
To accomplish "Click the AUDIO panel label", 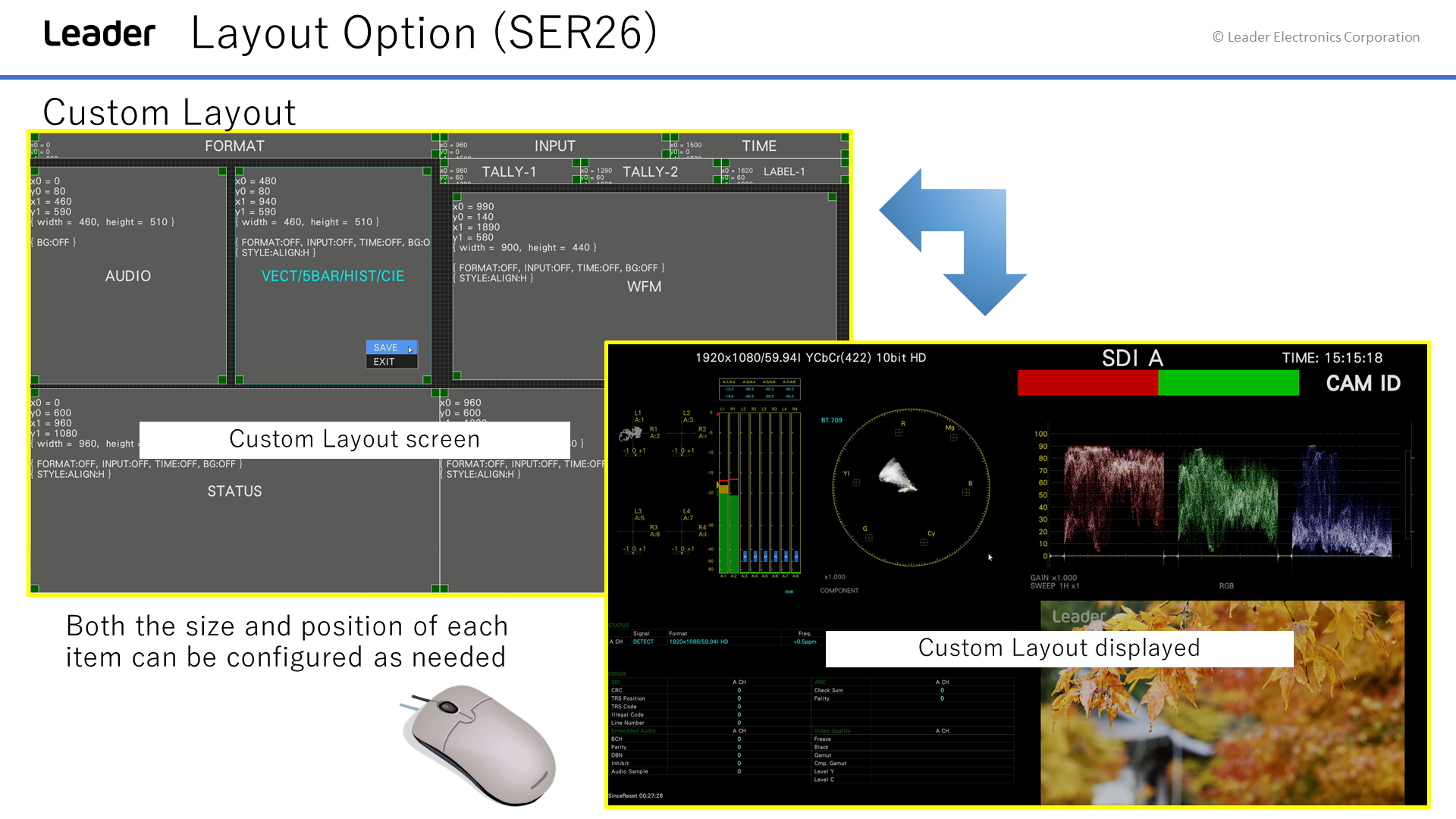I will pos(127,276).
